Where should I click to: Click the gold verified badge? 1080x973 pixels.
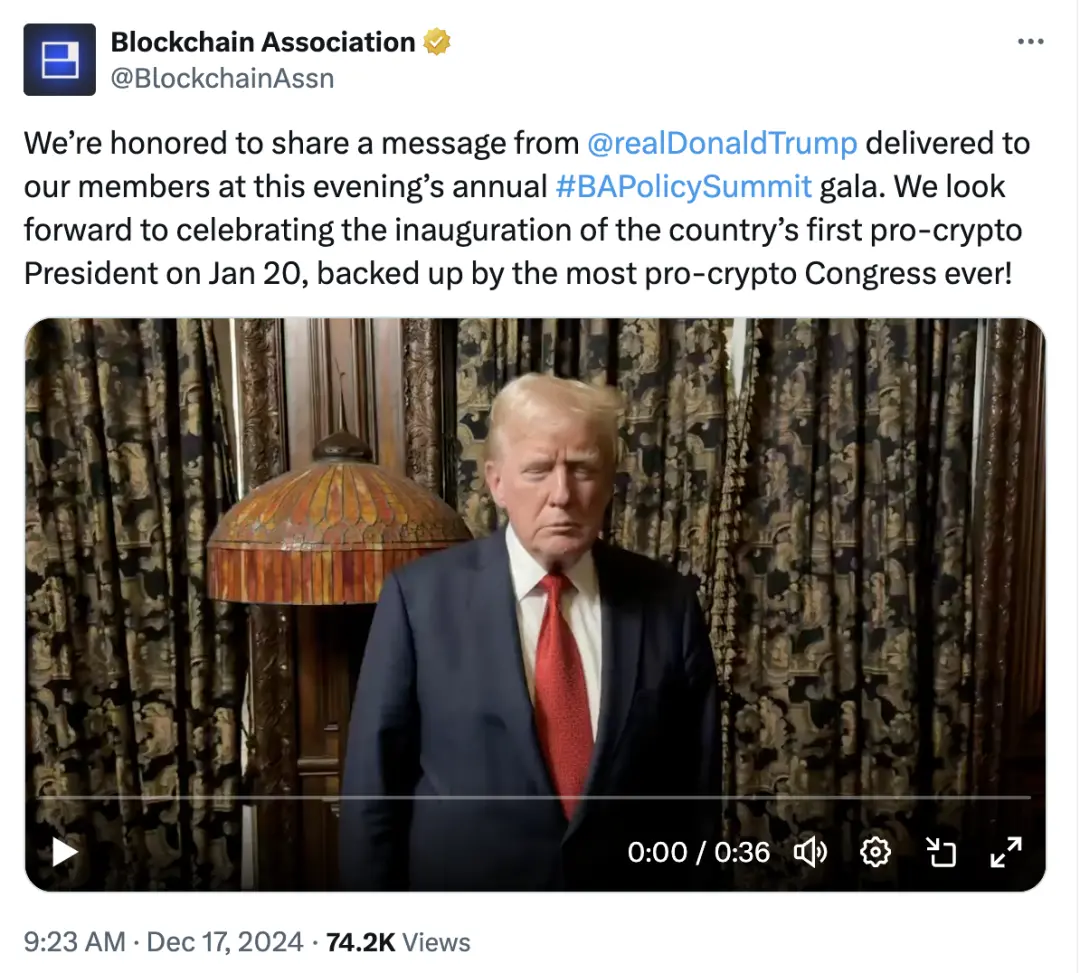pyautogui.click(x=437, y=42)
